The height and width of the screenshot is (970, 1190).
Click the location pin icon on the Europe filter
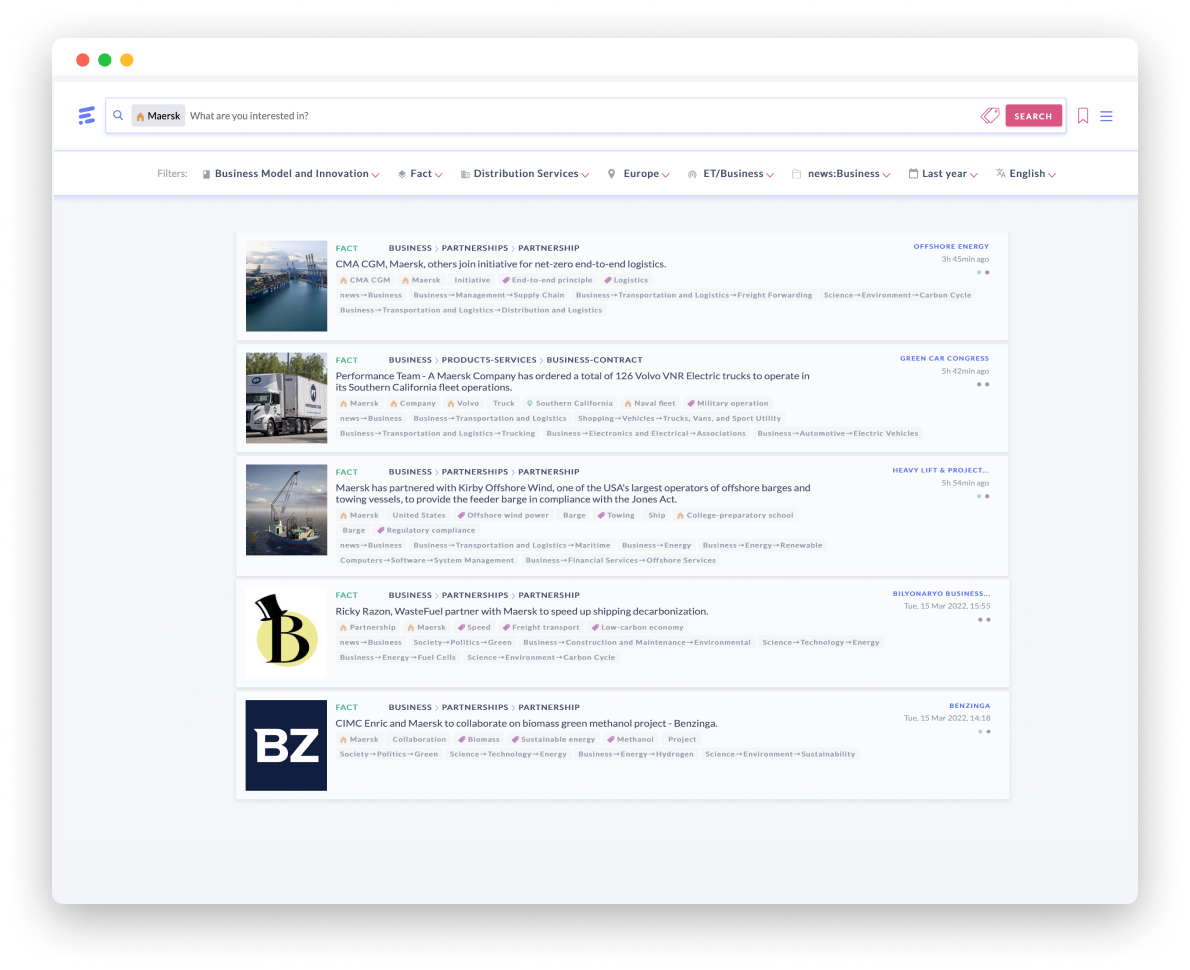[612, 173]
